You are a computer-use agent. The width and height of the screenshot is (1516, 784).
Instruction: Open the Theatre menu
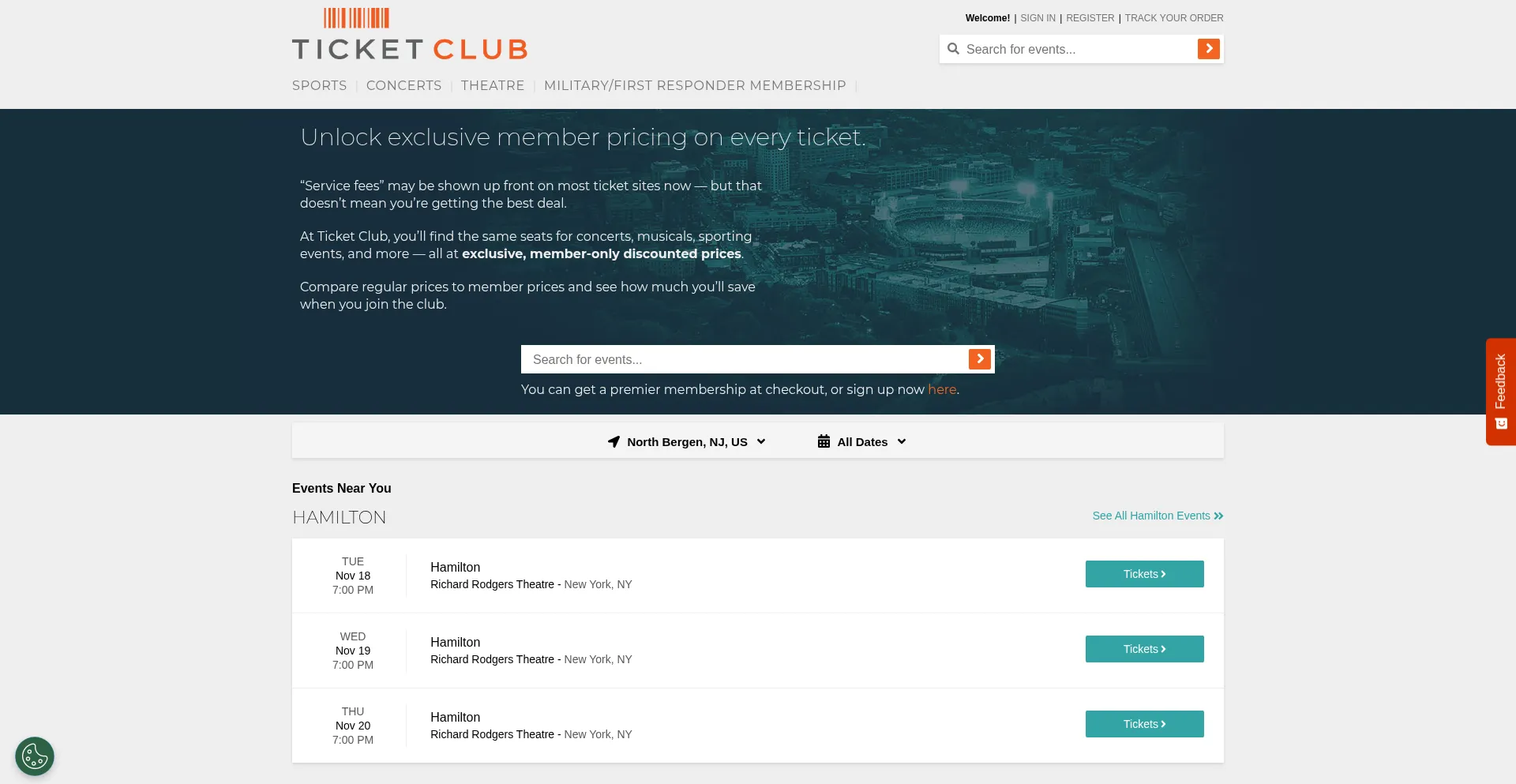[x=493, y=85]
